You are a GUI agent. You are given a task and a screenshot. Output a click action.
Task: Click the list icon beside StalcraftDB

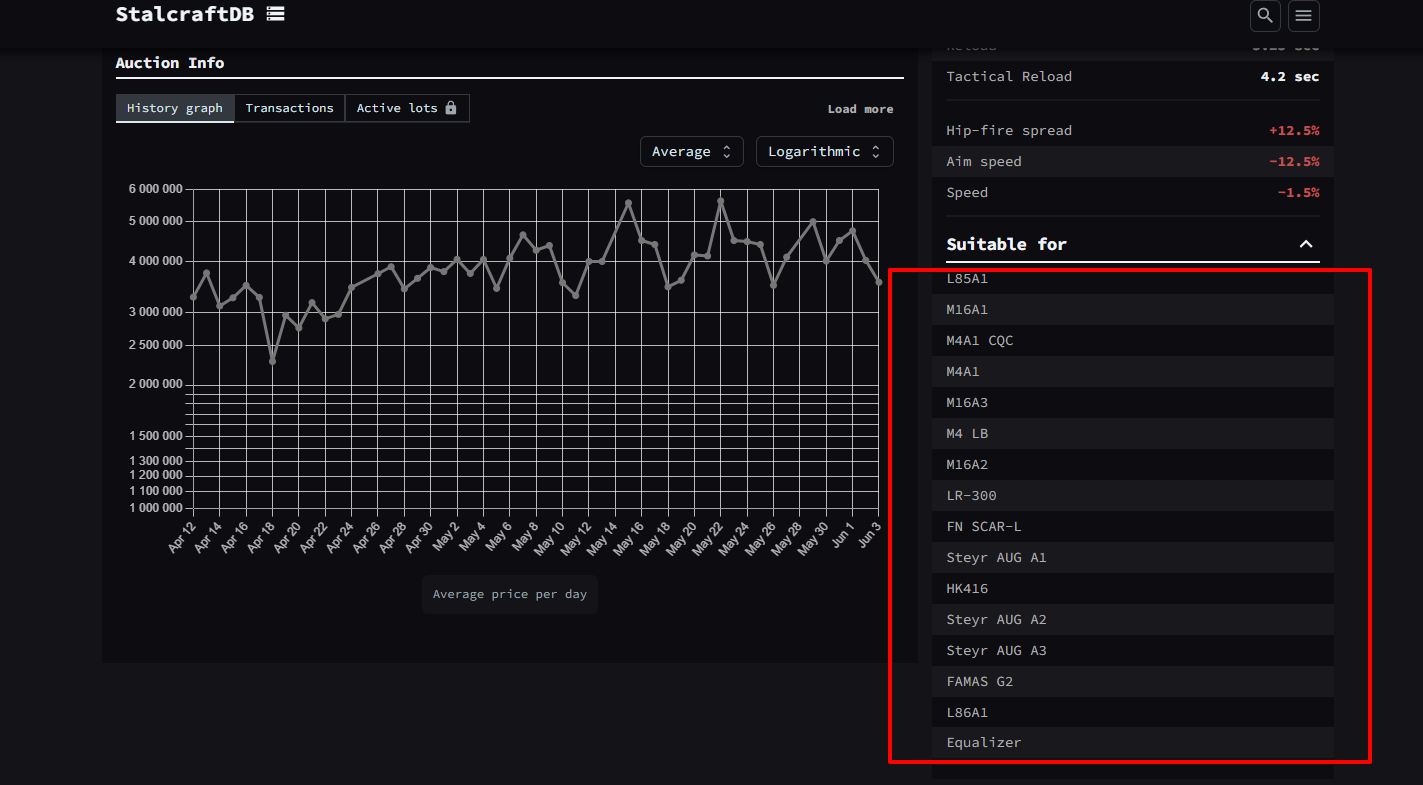pyautogui.click(x=275, y=14)
